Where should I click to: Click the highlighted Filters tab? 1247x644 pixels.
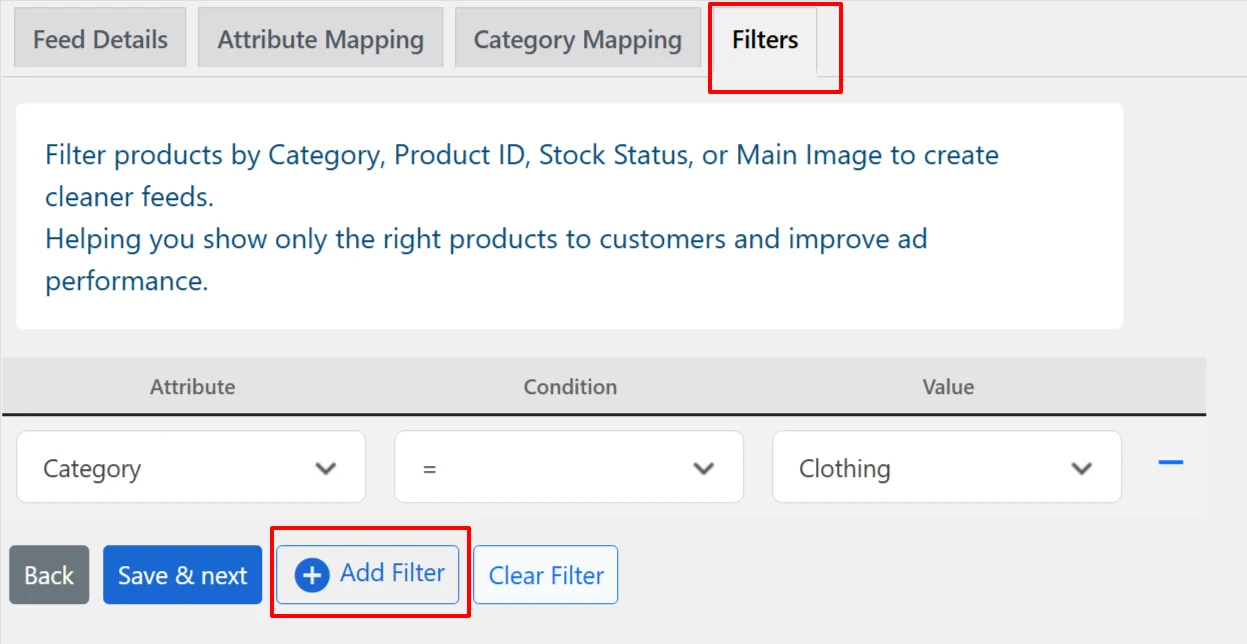[763, 40]
